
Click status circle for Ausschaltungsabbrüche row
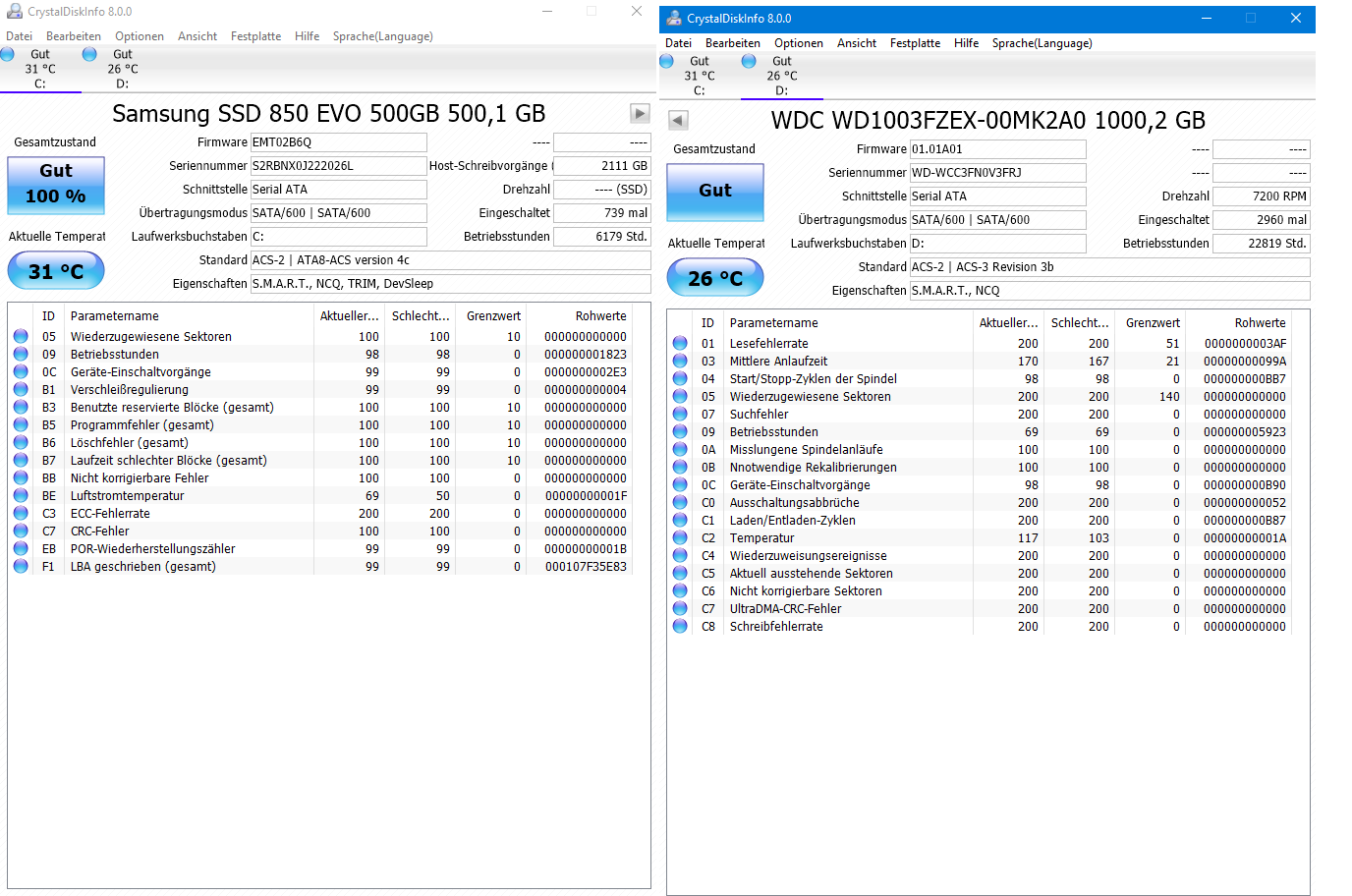680,502
